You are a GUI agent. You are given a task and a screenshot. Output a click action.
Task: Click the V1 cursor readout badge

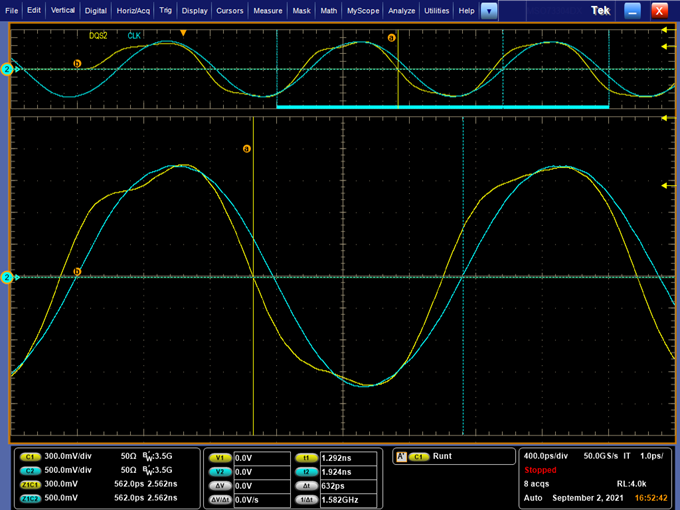coord(221,457)
